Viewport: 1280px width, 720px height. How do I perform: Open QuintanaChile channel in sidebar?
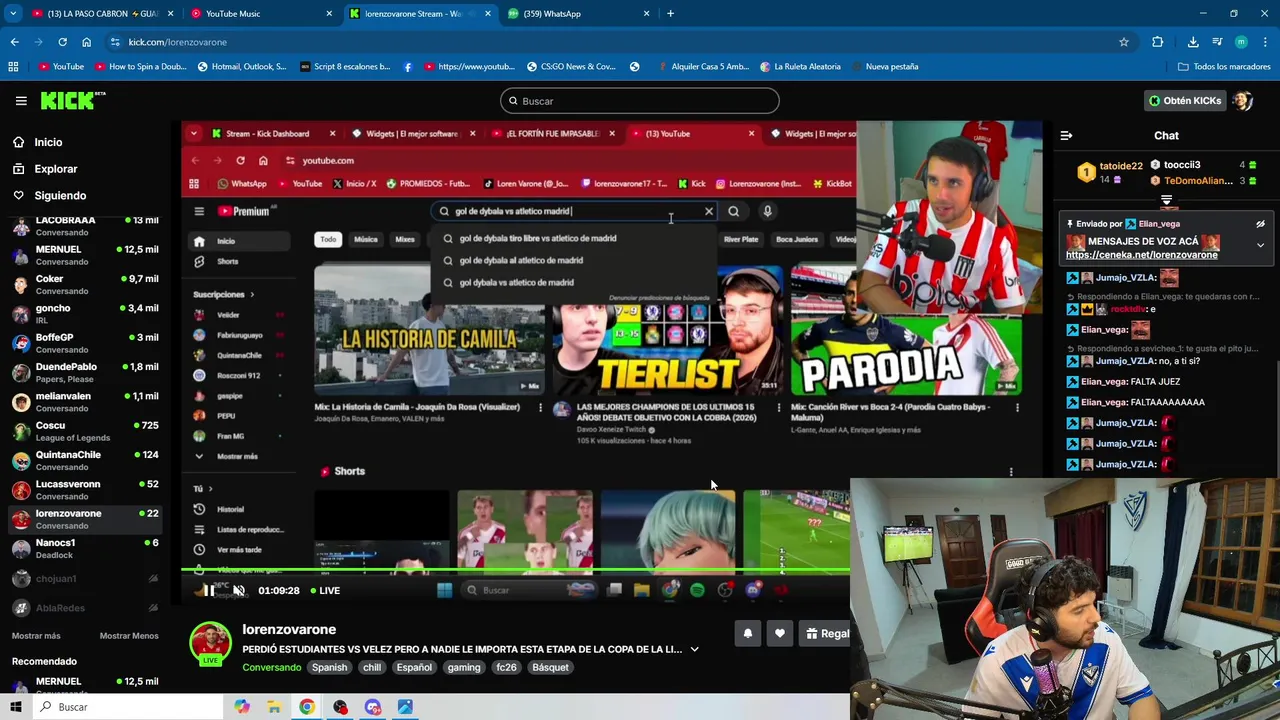(x=85, y=460)
